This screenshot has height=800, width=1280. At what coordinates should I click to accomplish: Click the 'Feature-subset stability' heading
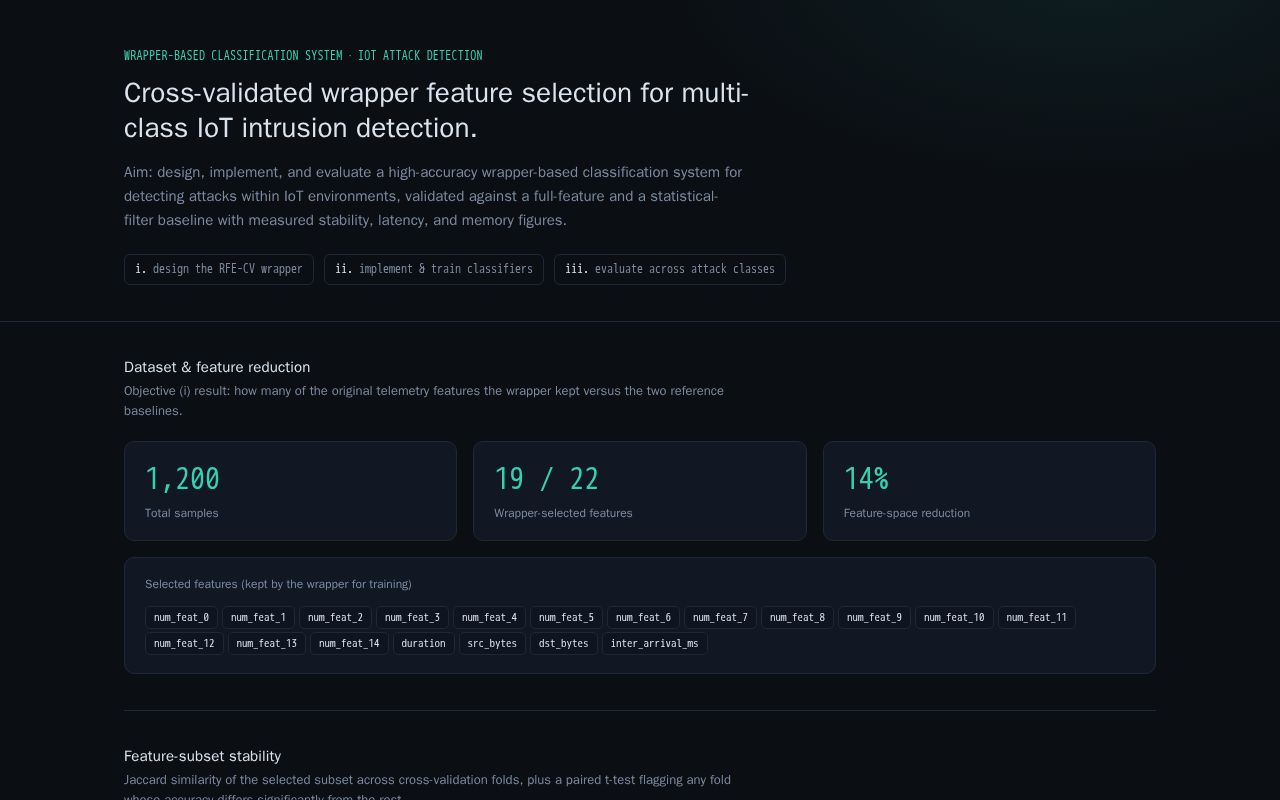coord(202,756)
